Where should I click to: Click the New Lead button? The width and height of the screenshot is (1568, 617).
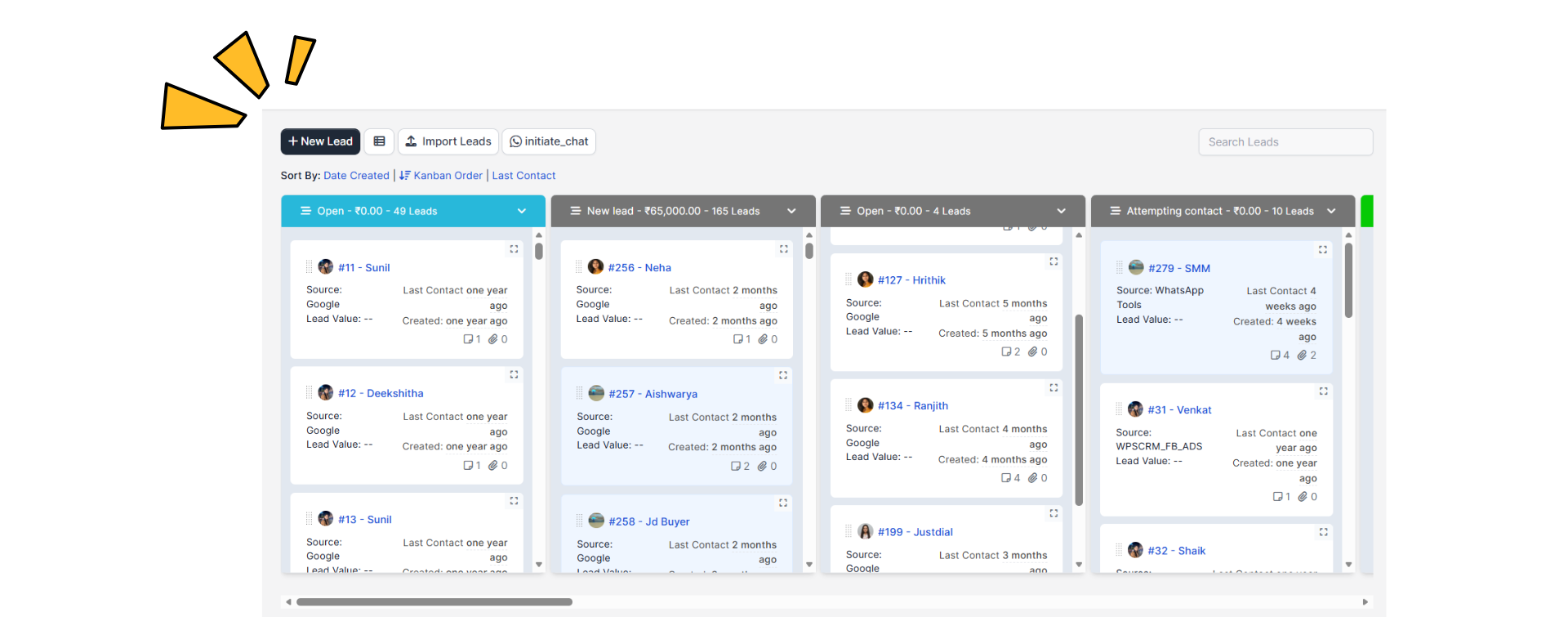[321, 141]
